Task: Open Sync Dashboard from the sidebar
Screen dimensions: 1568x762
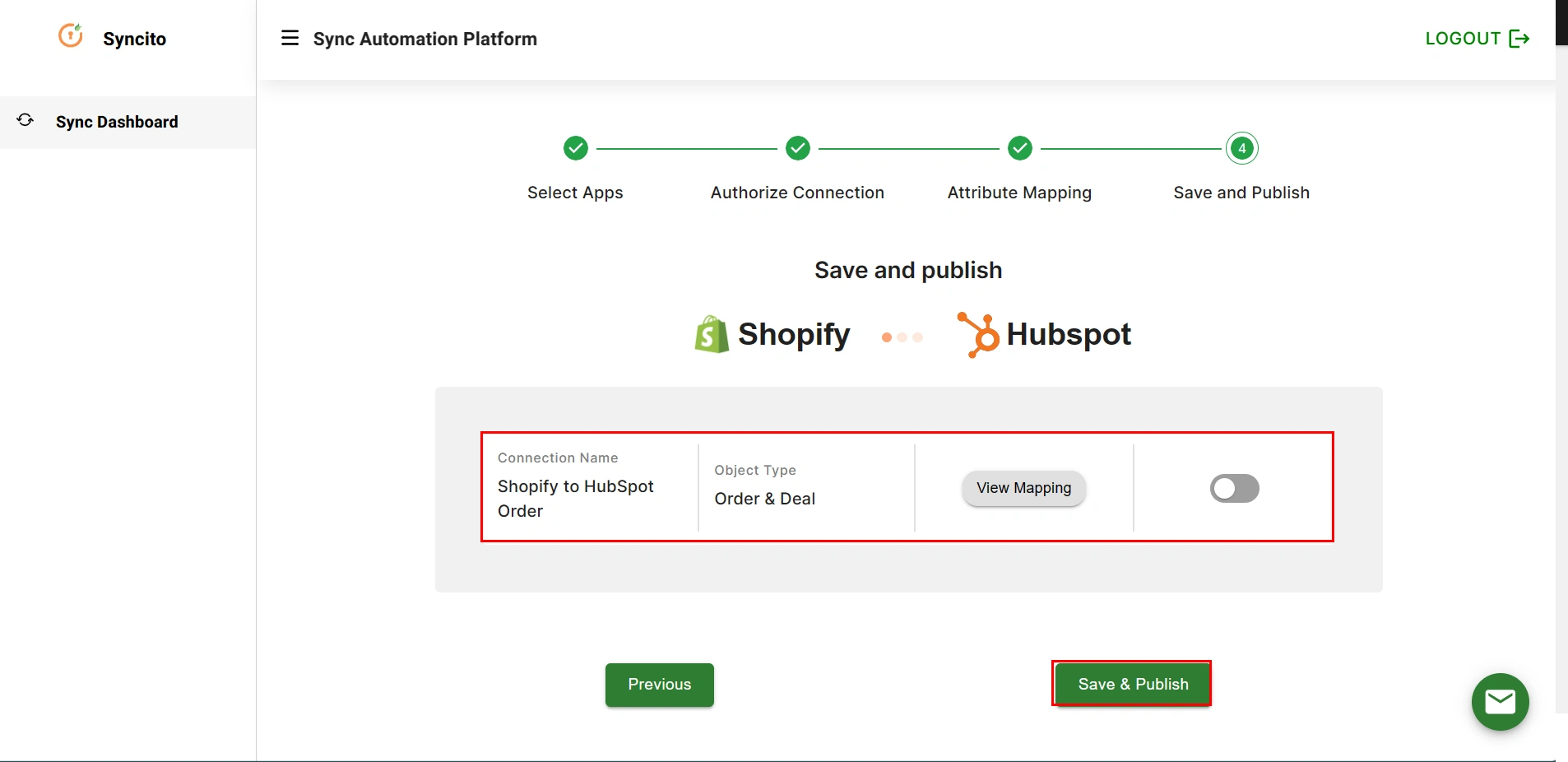Action: [x=115, y=122]
